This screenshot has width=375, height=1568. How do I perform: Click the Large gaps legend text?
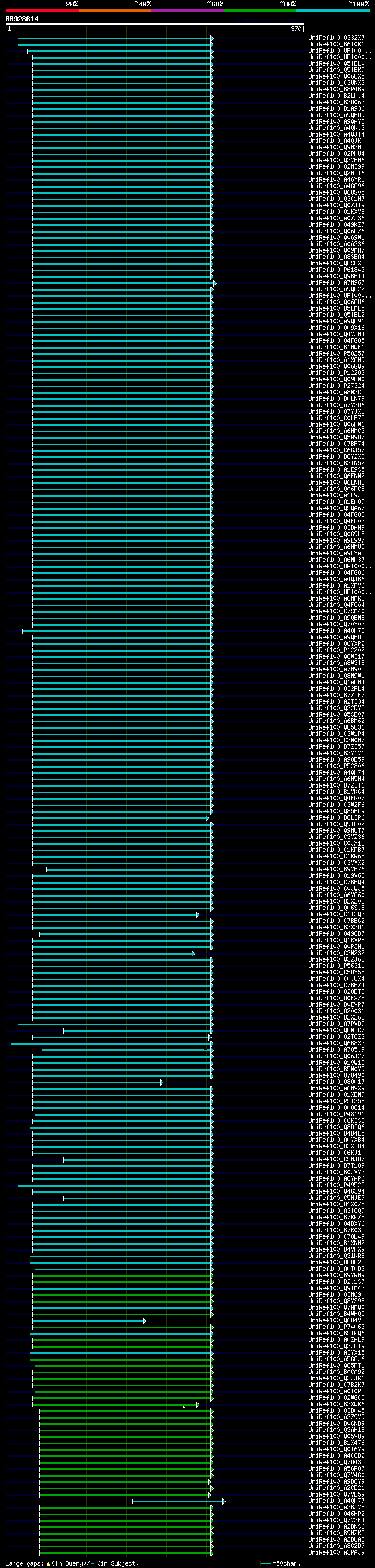point(72,1563)
